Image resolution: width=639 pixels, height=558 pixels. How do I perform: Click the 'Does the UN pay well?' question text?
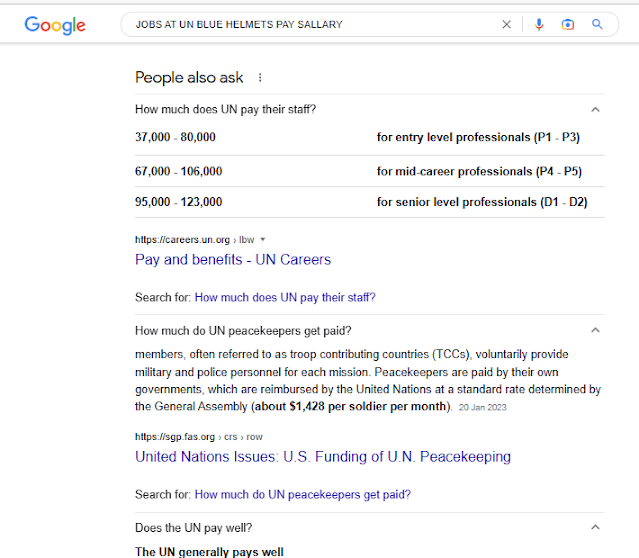click(x=194, y=528)
